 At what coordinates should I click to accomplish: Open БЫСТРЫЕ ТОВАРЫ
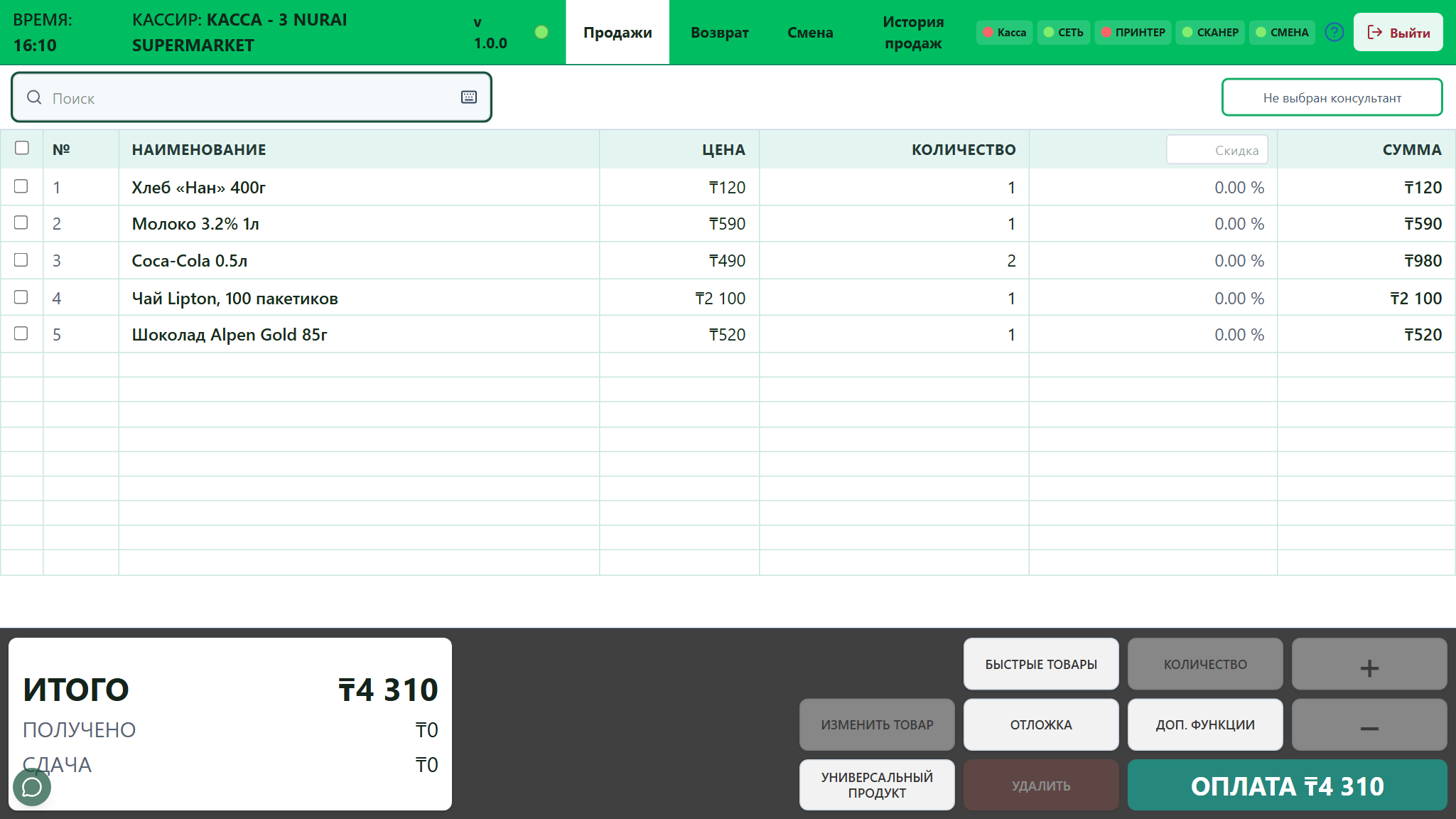coord(1041,664)
